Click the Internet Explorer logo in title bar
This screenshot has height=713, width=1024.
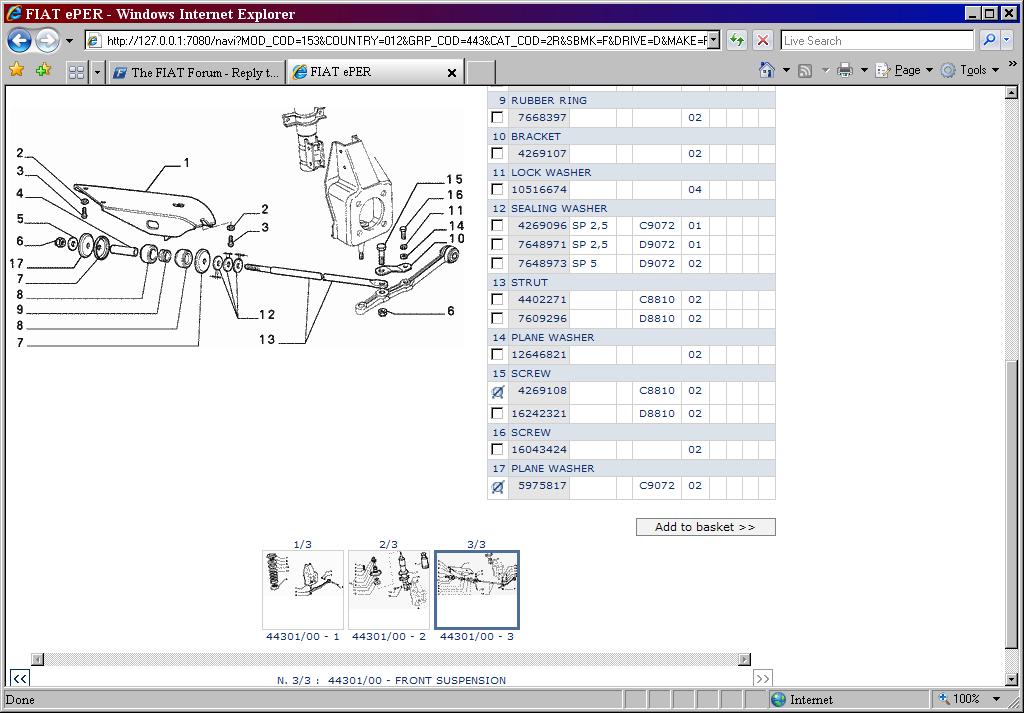13,14
